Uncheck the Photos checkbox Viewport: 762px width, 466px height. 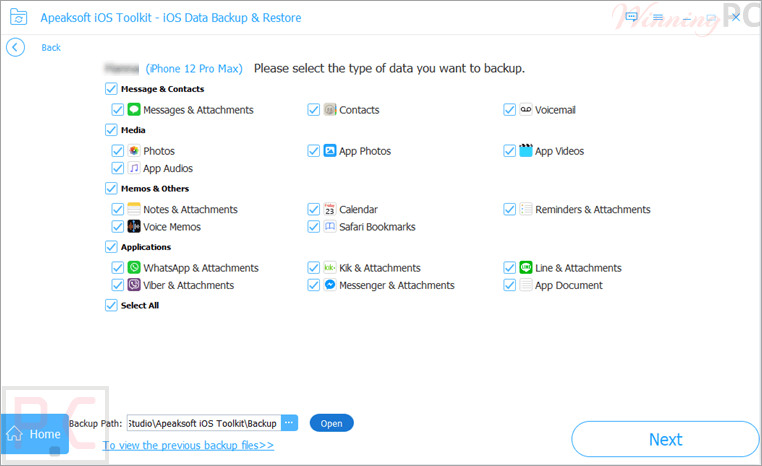(117, 151)
